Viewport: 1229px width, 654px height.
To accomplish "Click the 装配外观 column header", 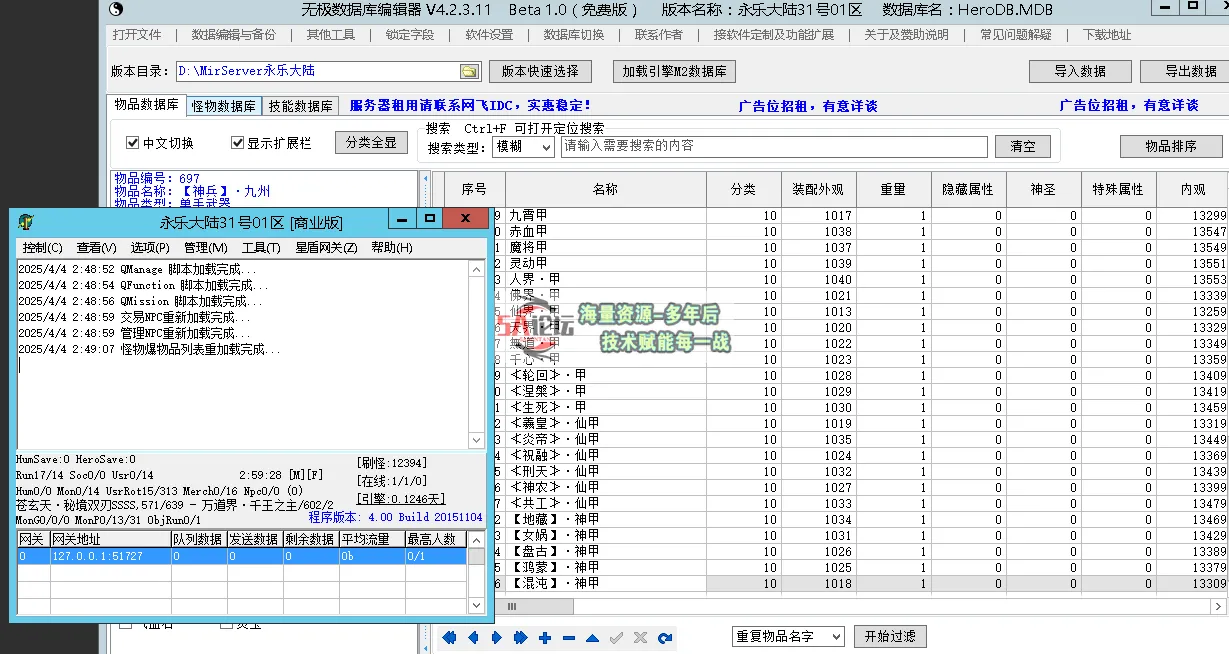I will pos(818,190).
